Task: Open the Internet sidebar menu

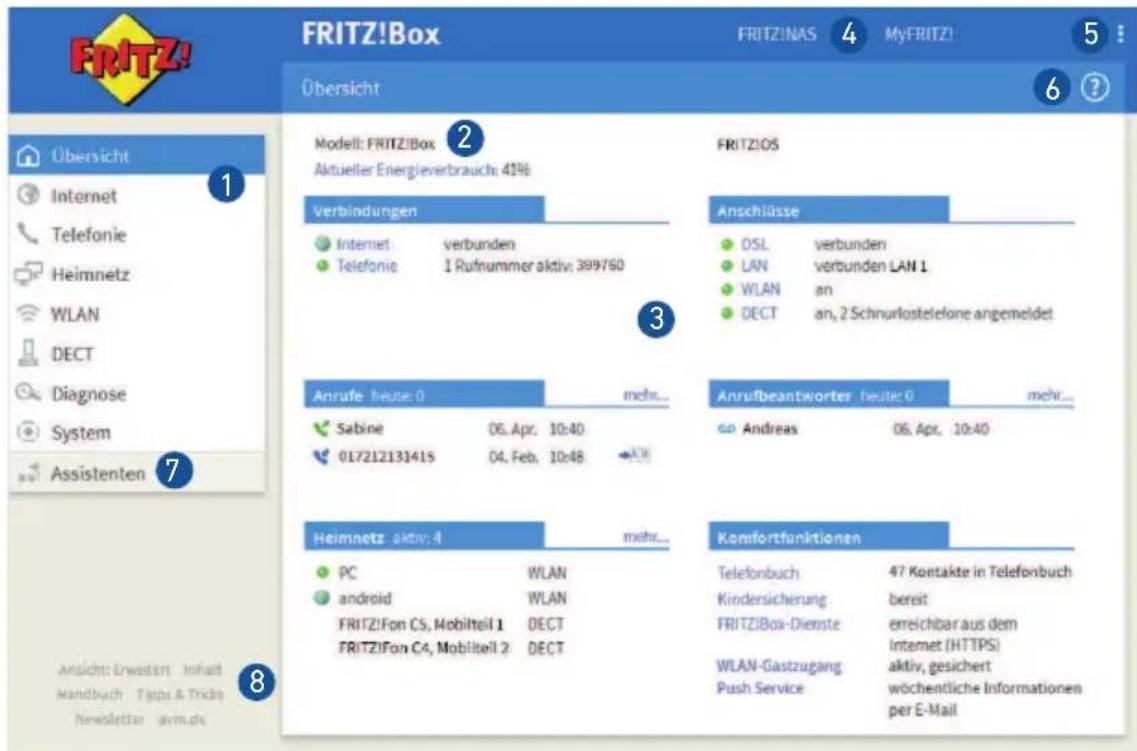Action: (136, 195)
